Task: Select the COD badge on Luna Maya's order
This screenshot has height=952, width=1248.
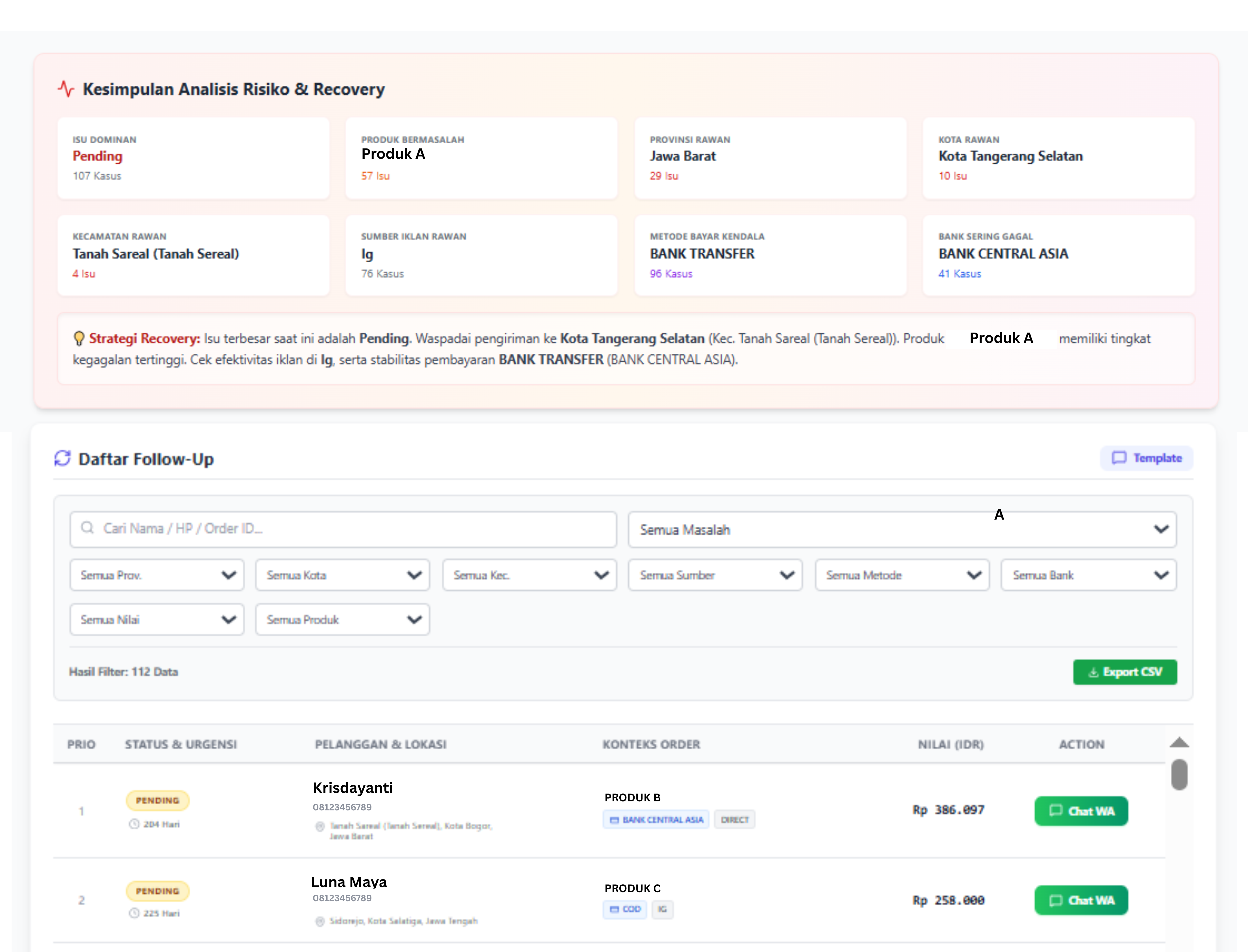Action: 624,909
